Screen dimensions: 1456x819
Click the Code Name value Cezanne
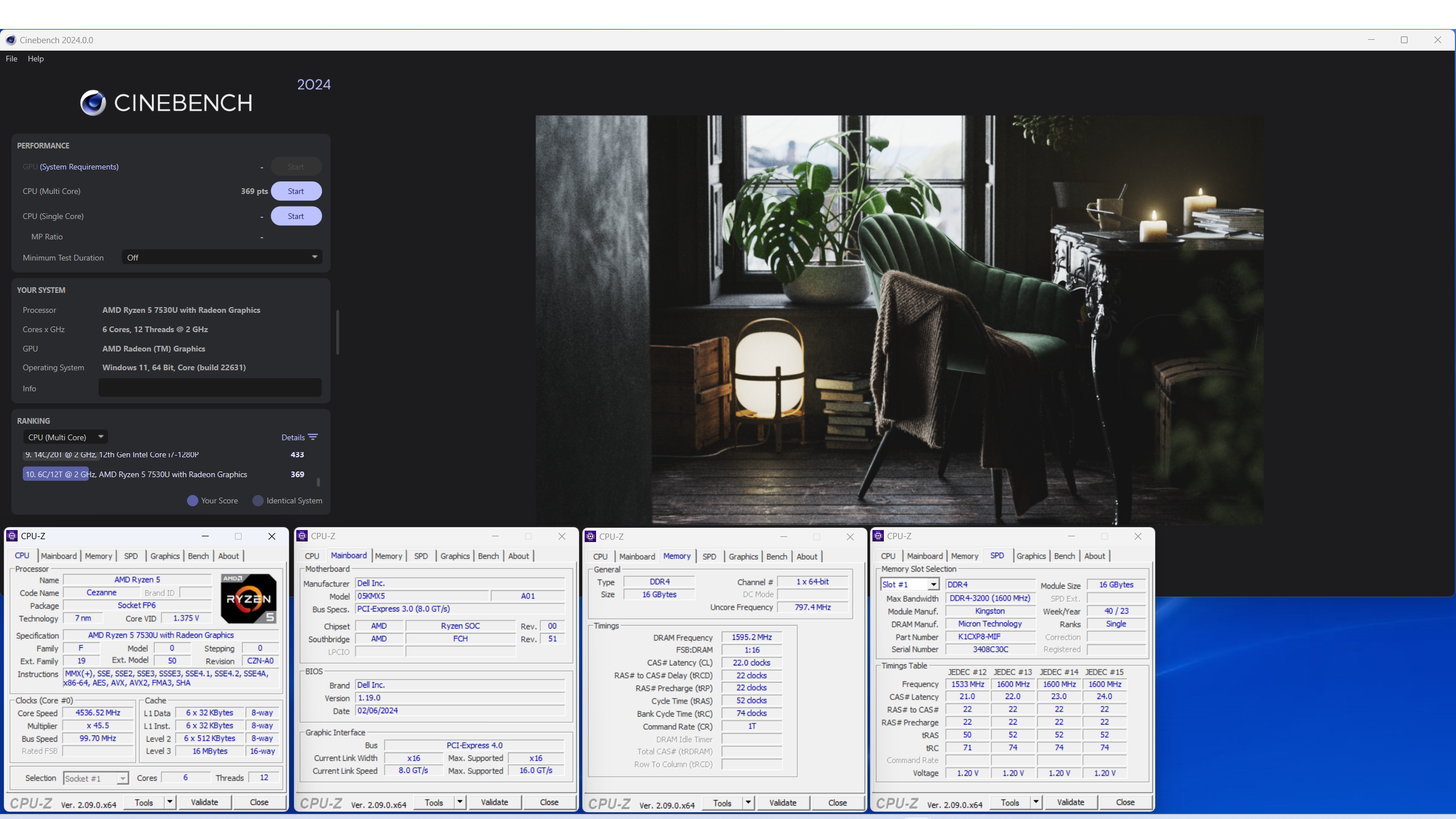click(101, 593)
